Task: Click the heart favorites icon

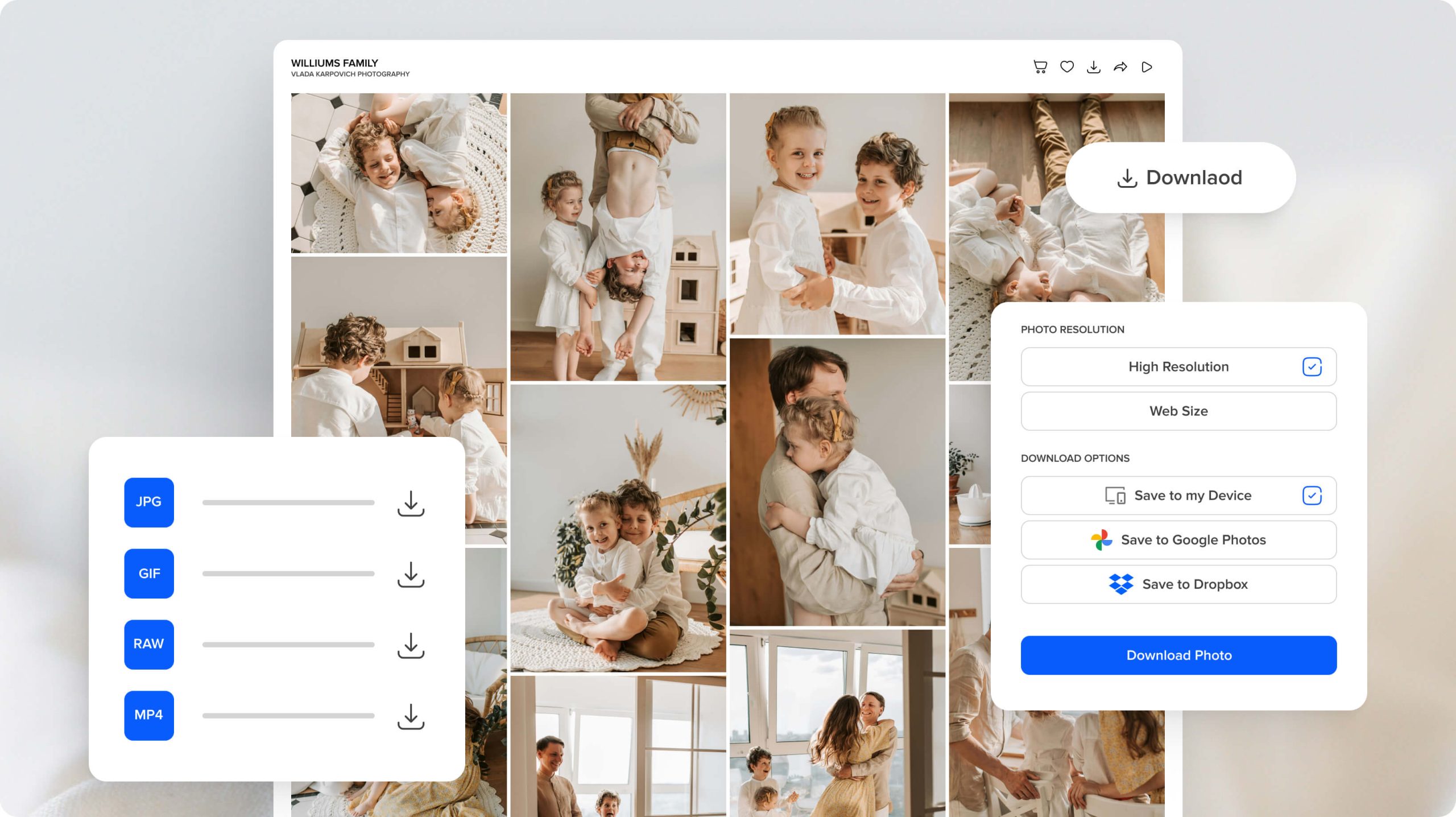Action: 1066,67
